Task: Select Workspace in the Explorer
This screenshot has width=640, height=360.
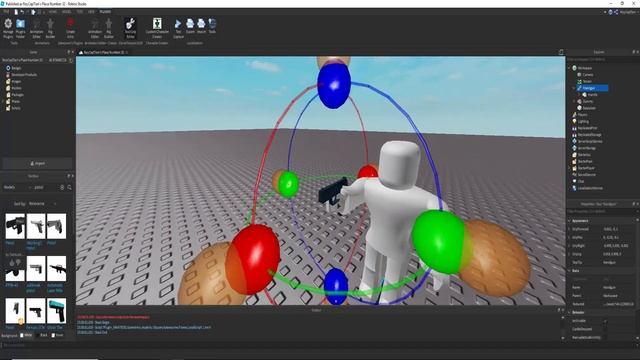Action: pos(584,68)
